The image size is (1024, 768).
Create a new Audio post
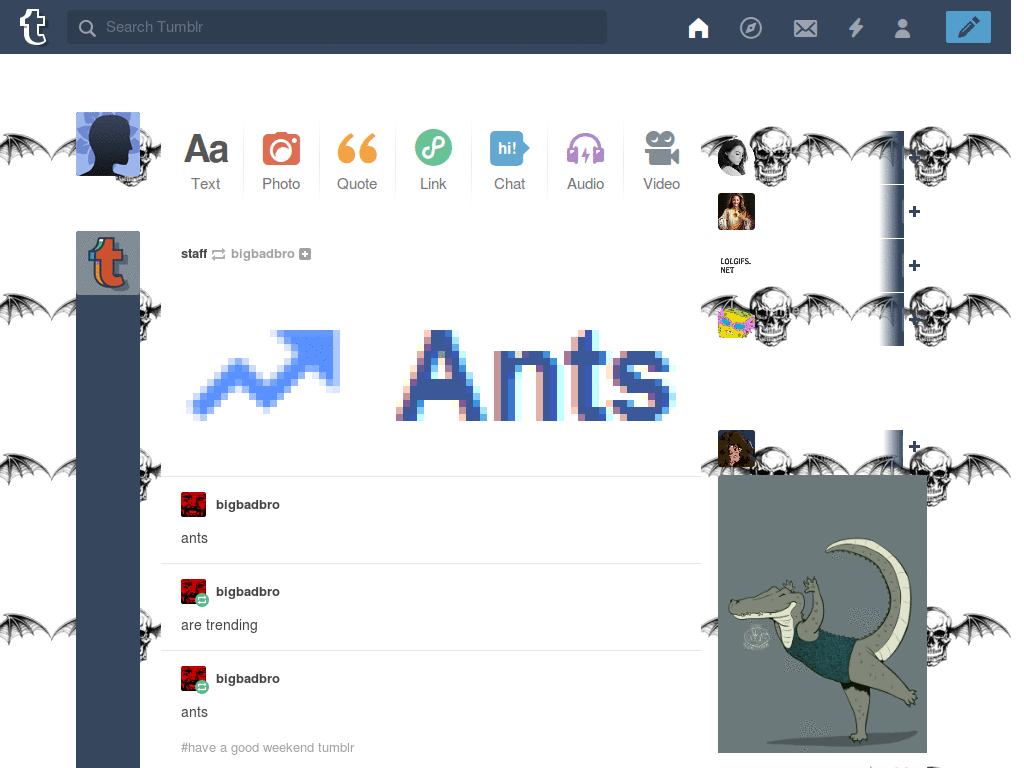click(x=585, y=161)
